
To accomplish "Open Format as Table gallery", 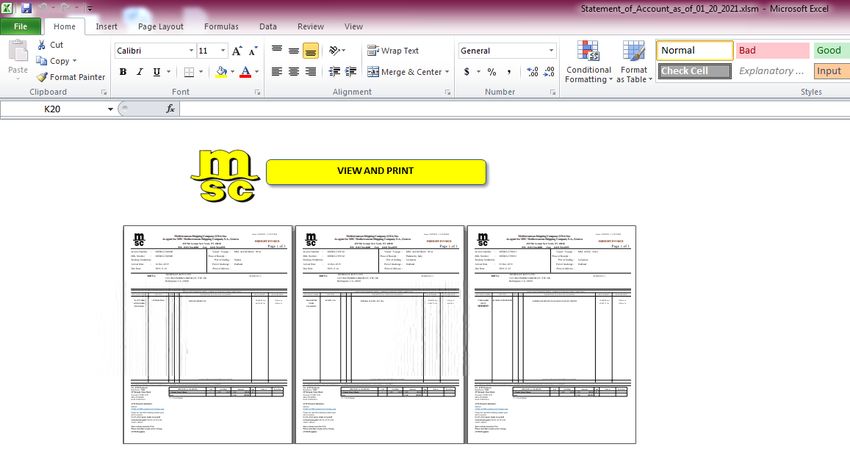I will 634,62.
